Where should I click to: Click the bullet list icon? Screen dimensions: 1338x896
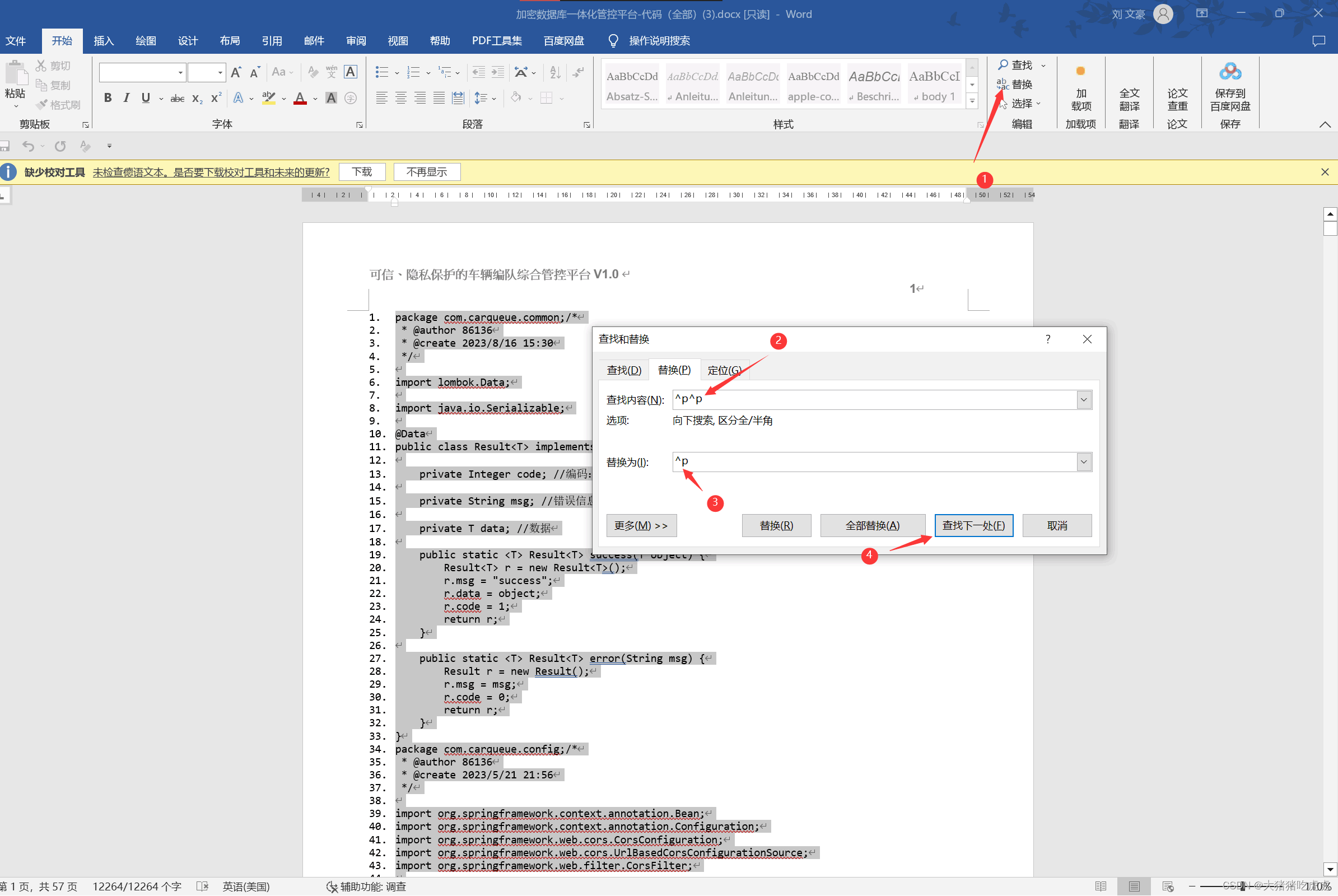tap(381, 72)
